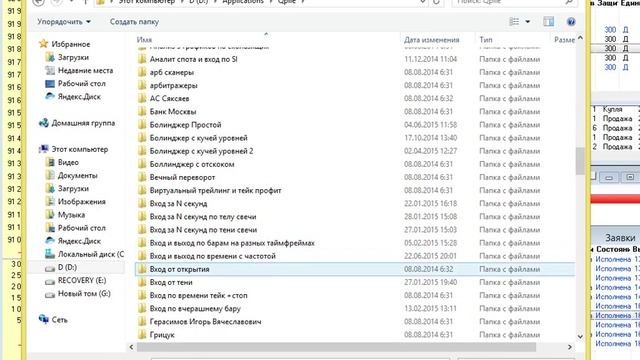This screenshot has height=360, width=640.
Task: Select the Вход от тени folder
Action: (171, 282)
